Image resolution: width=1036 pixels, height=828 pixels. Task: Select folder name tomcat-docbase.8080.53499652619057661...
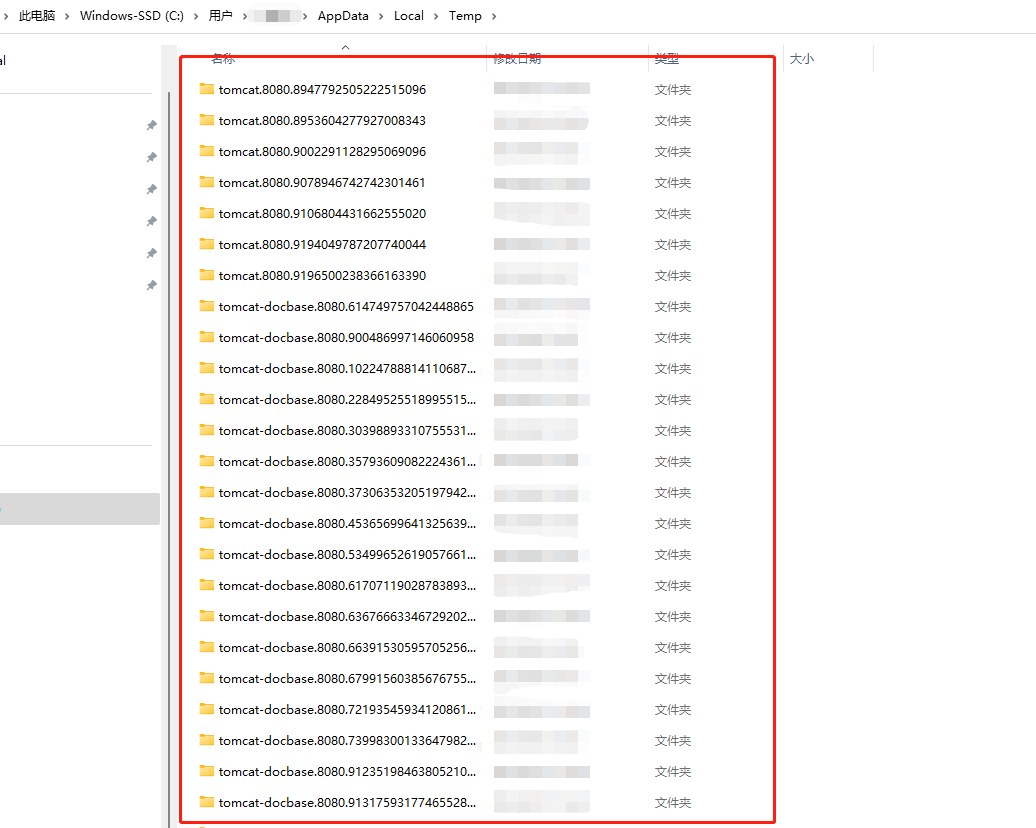point(348,554)
